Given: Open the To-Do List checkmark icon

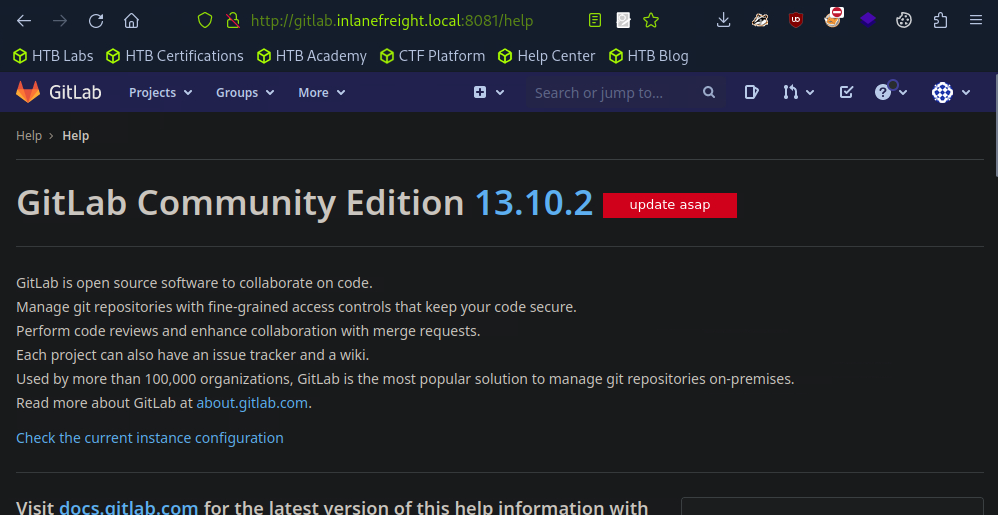Looking at the screenshot, I should 846,92.
